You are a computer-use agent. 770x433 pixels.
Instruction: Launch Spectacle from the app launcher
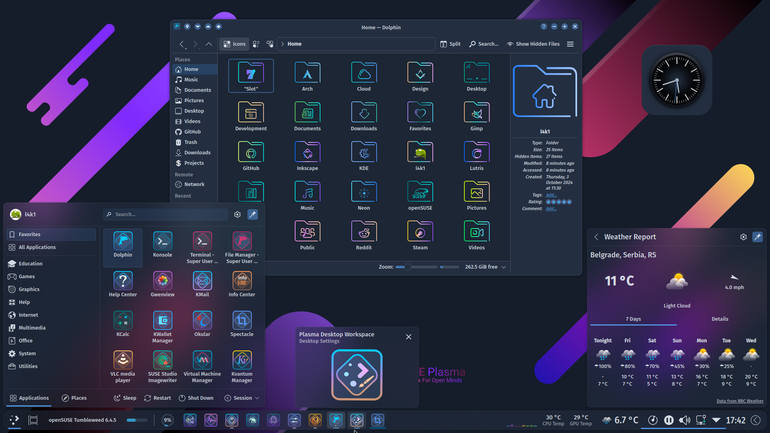tap(242, 324)
